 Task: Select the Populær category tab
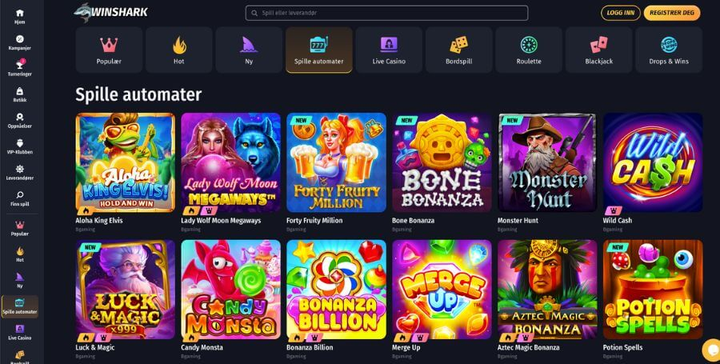click(109, 50)
